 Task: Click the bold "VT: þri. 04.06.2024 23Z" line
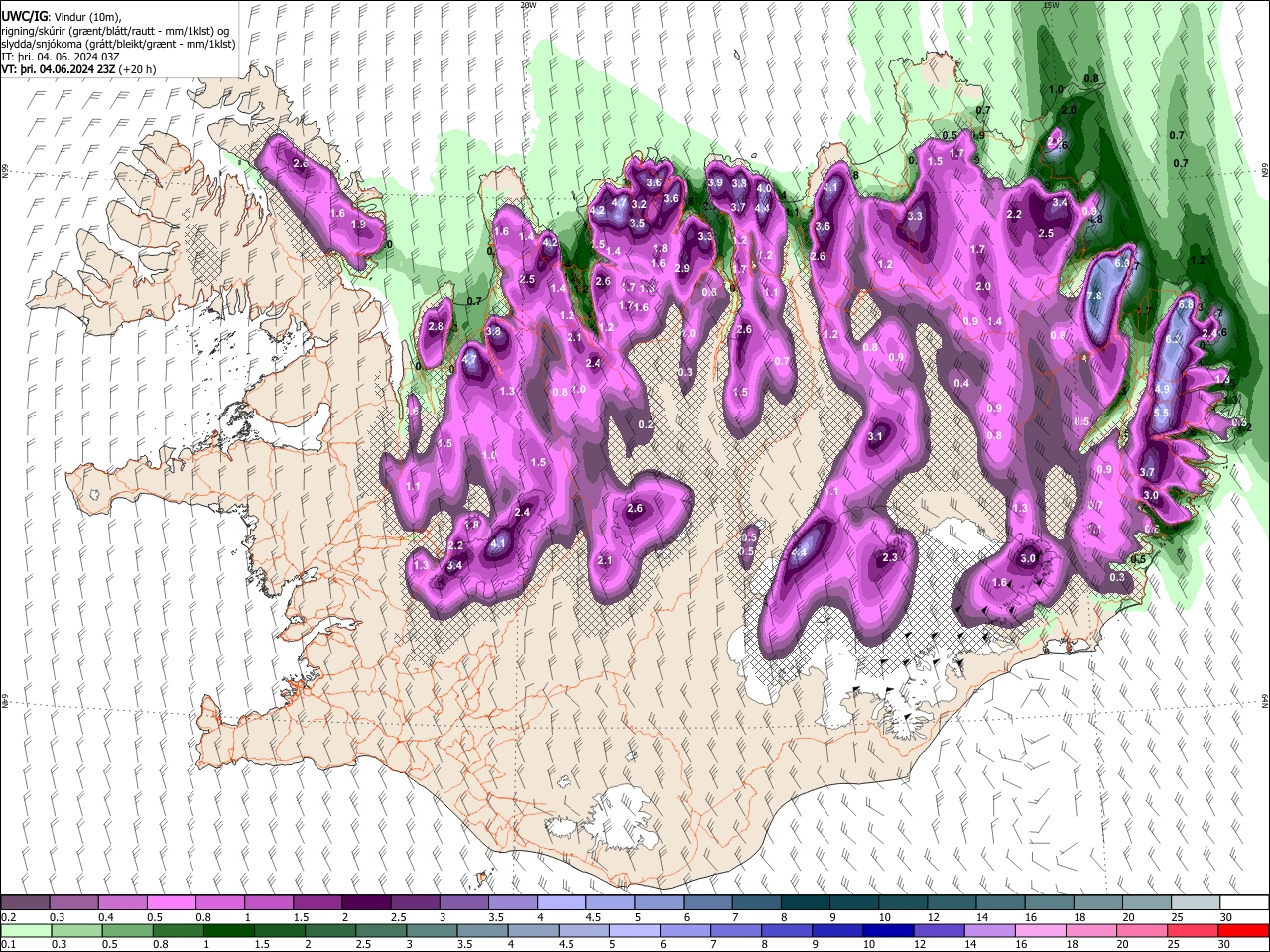click(59, 69)
